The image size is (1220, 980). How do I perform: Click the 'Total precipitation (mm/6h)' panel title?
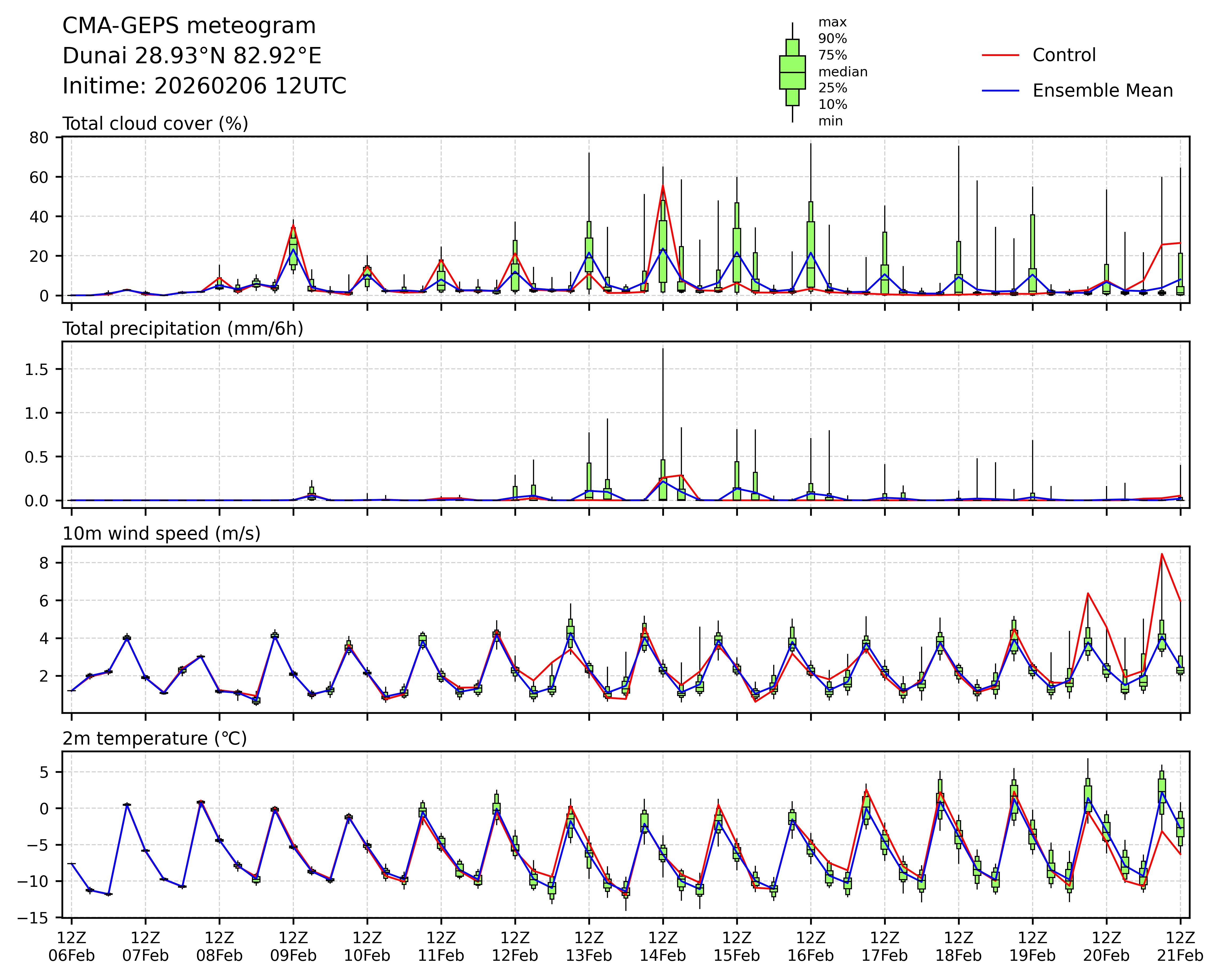182,329
